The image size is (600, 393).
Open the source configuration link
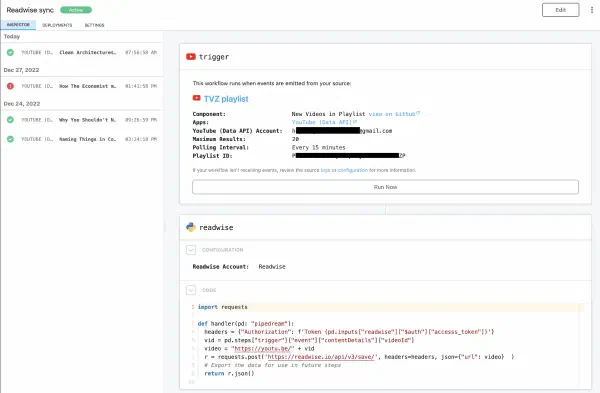[353, 170]
